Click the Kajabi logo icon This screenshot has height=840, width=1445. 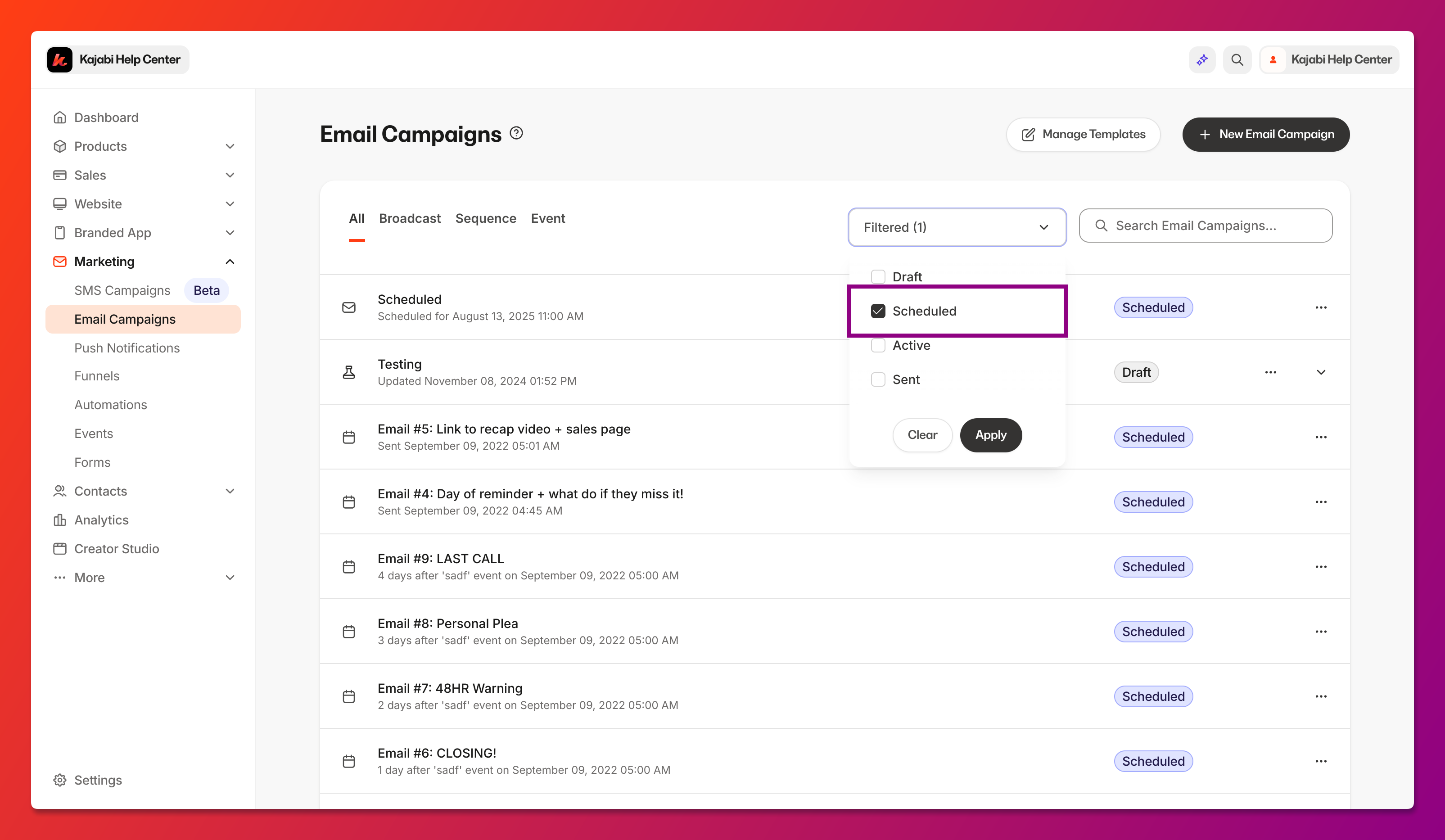(59, 59)
